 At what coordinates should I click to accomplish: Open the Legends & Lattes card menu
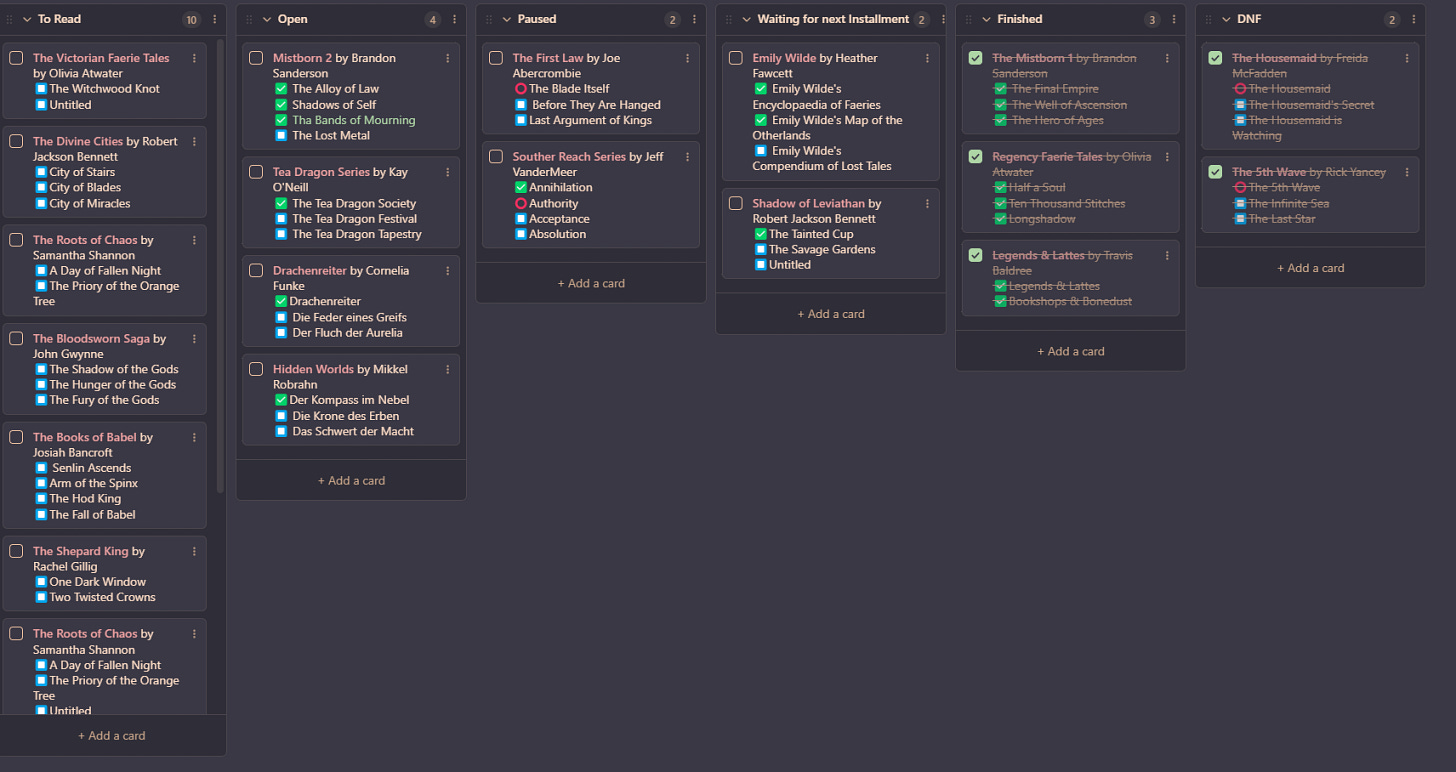click(x=1168, y=256)
